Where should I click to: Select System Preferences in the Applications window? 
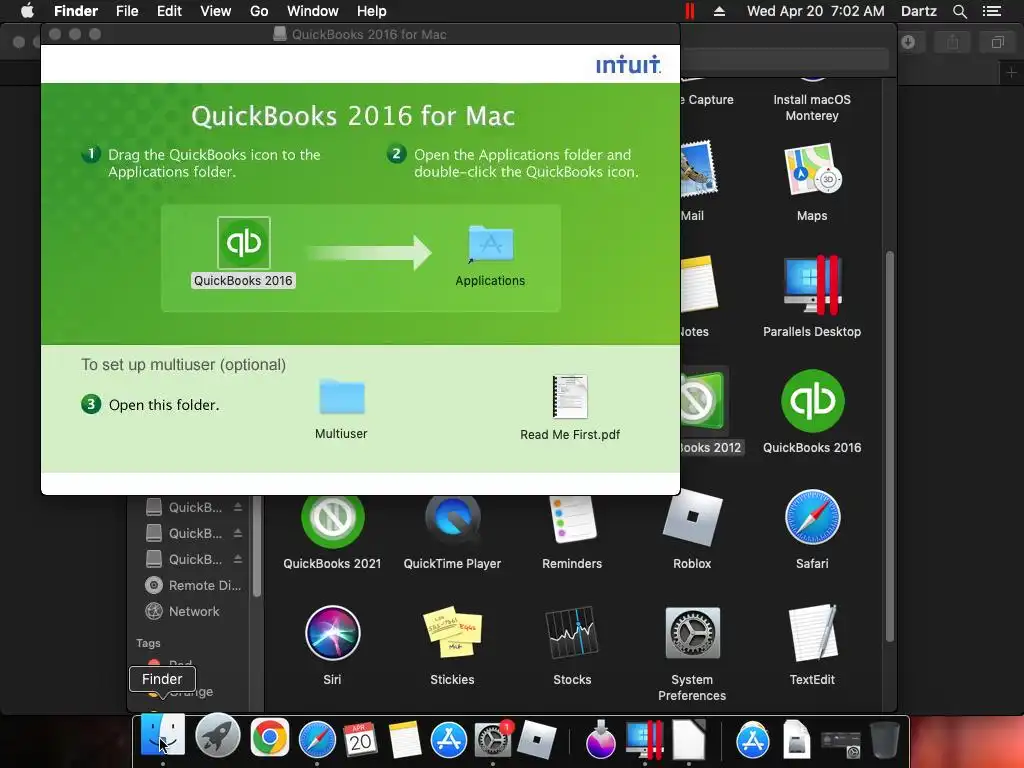[x=692, y=633]
